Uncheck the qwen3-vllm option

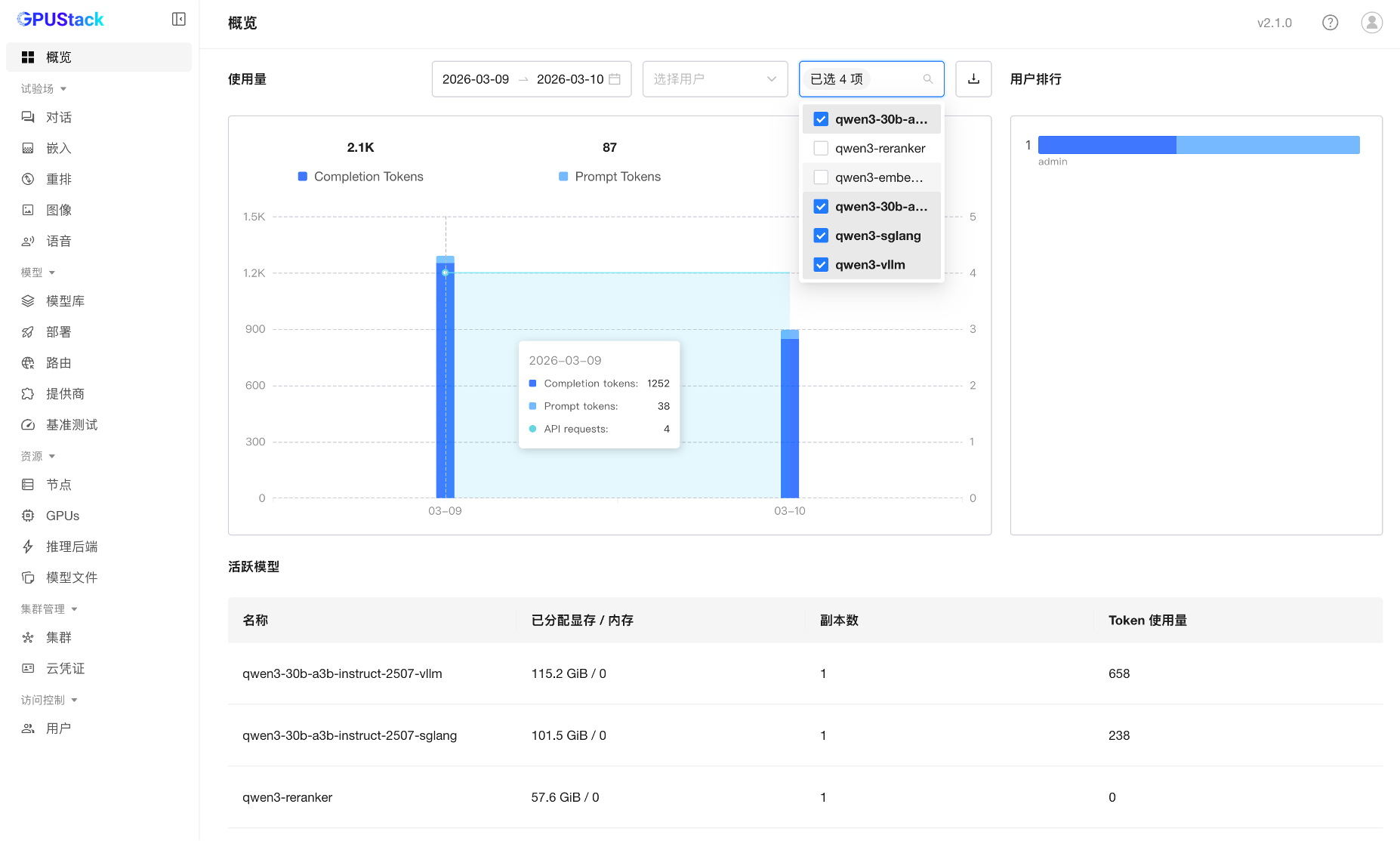[x=821, y=265]
